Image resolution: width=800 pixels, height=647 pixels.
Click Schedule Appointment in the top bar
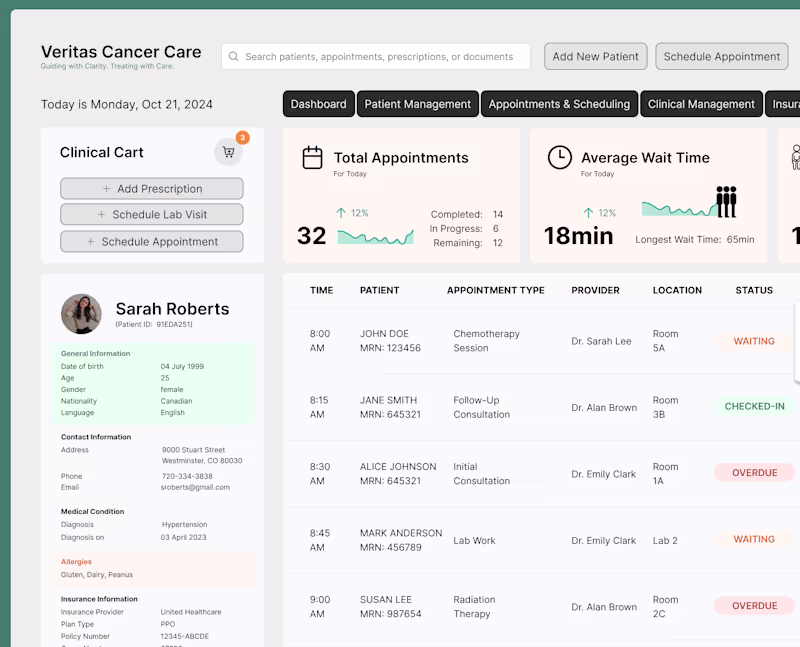[x=721, y=56]
